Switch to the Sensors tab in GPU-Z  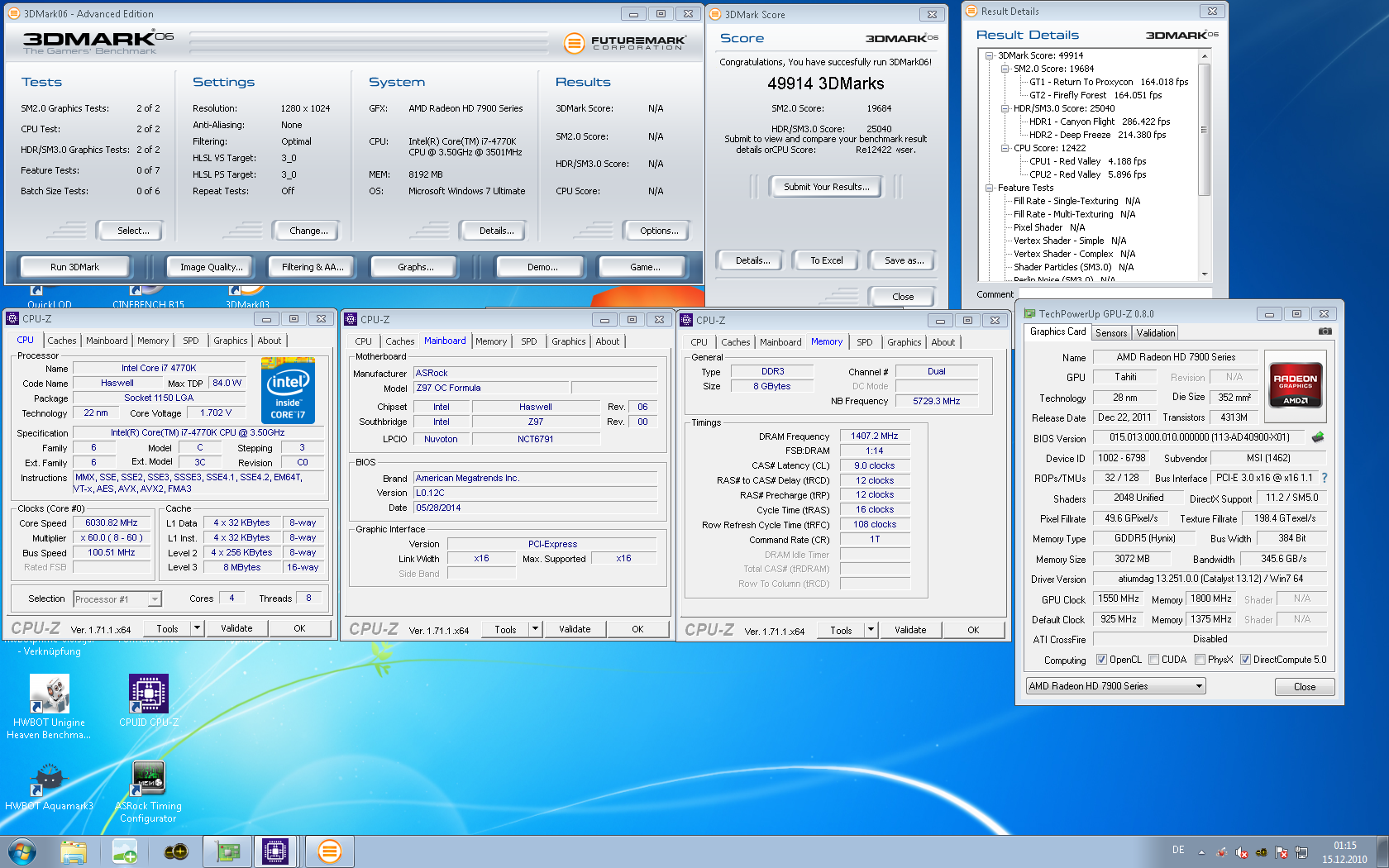click(x=1111, y=333)
